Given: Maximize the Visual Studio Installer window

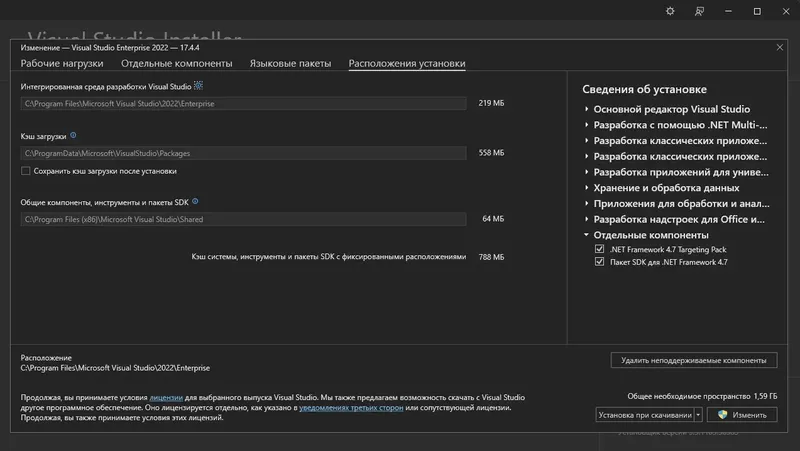Looking at the screenshot, I should coord(757,11).
